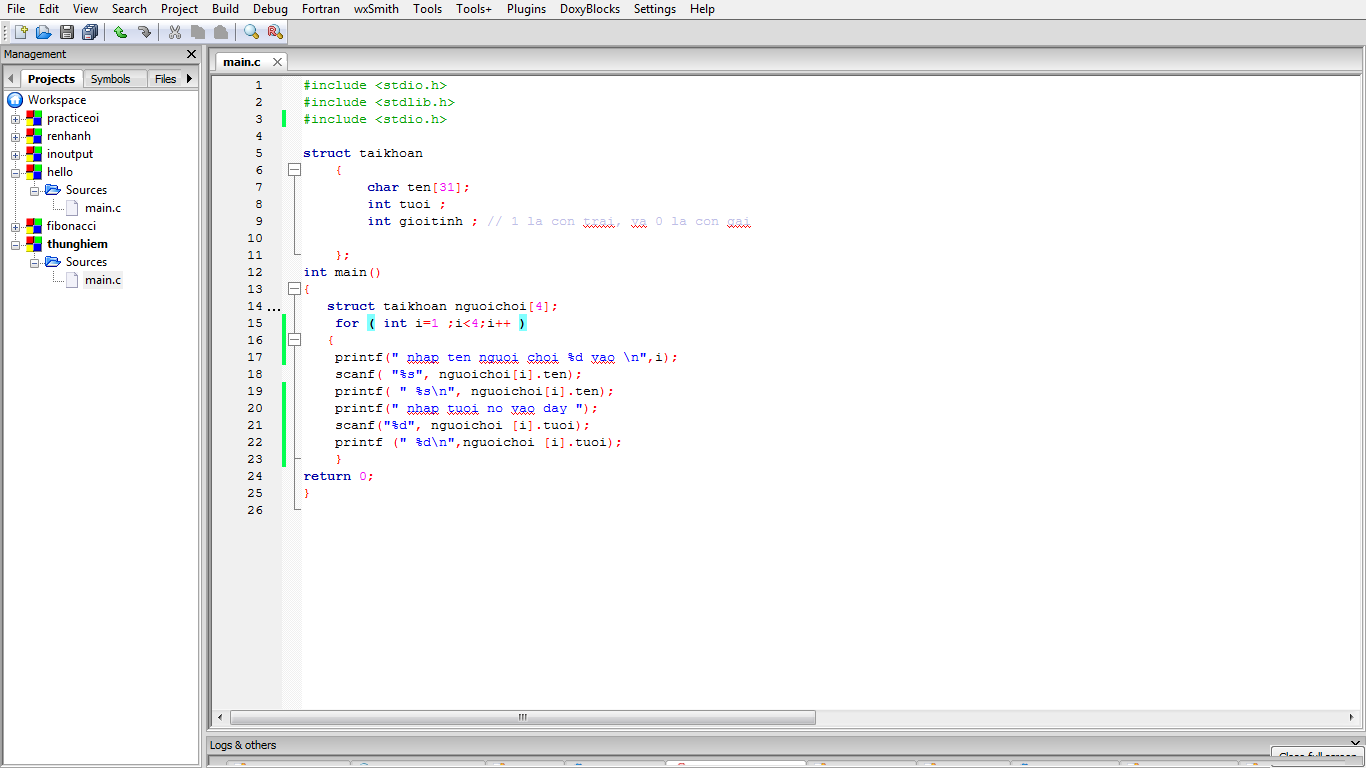Switch to the Symbols tab

click(x=110, y=79)
